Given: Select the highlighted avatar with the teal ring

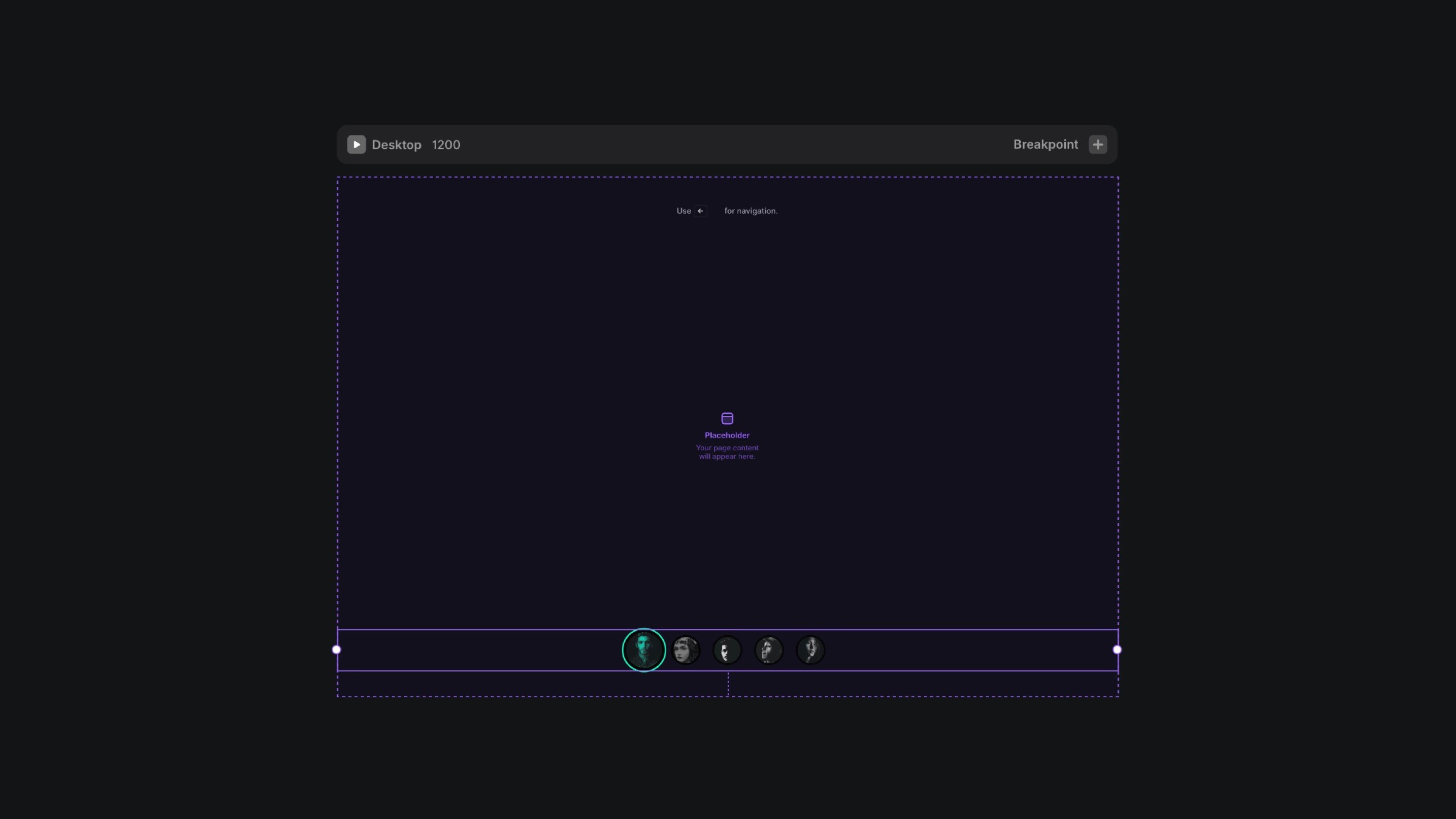Looking at the screenshot, I should click(x=644, y=650).
